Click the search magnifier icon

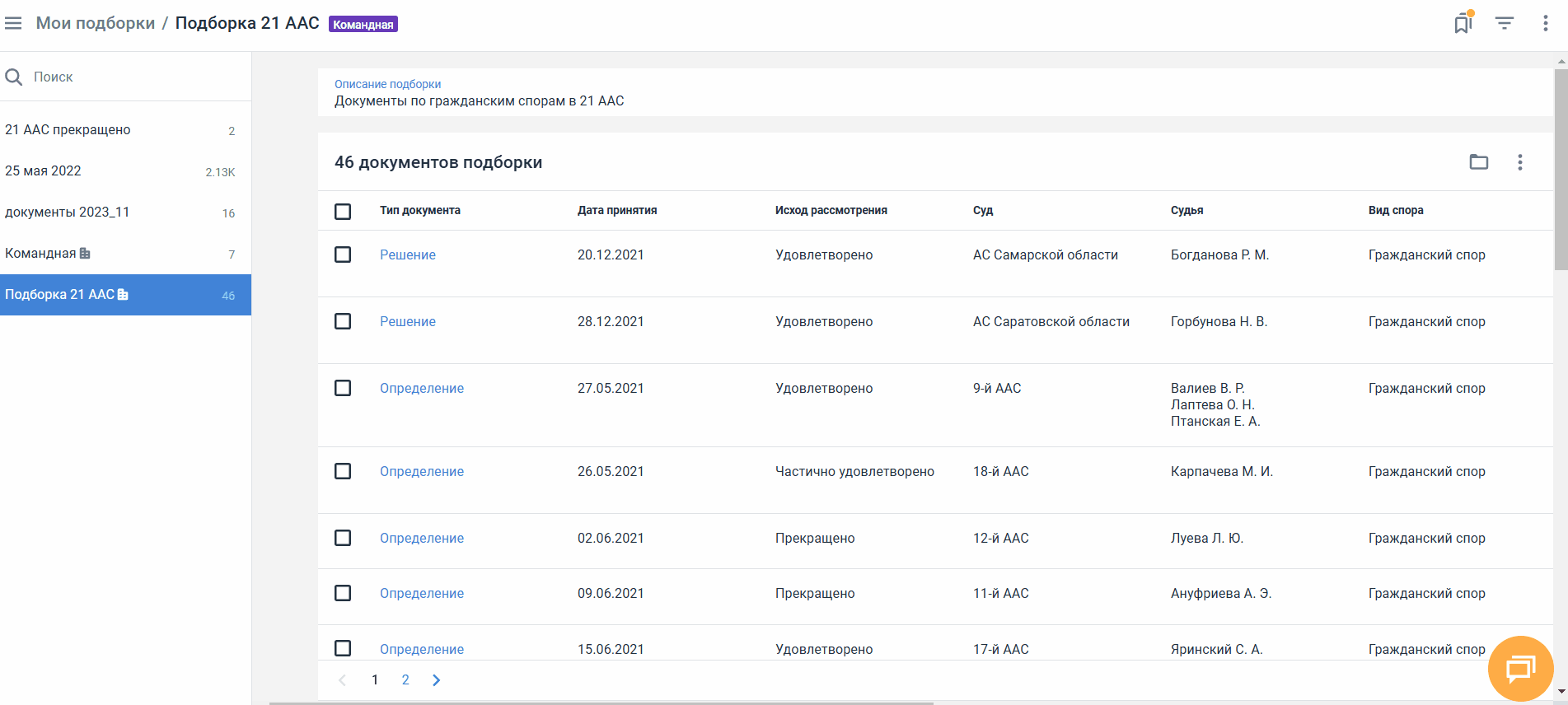tap(14, 77)
